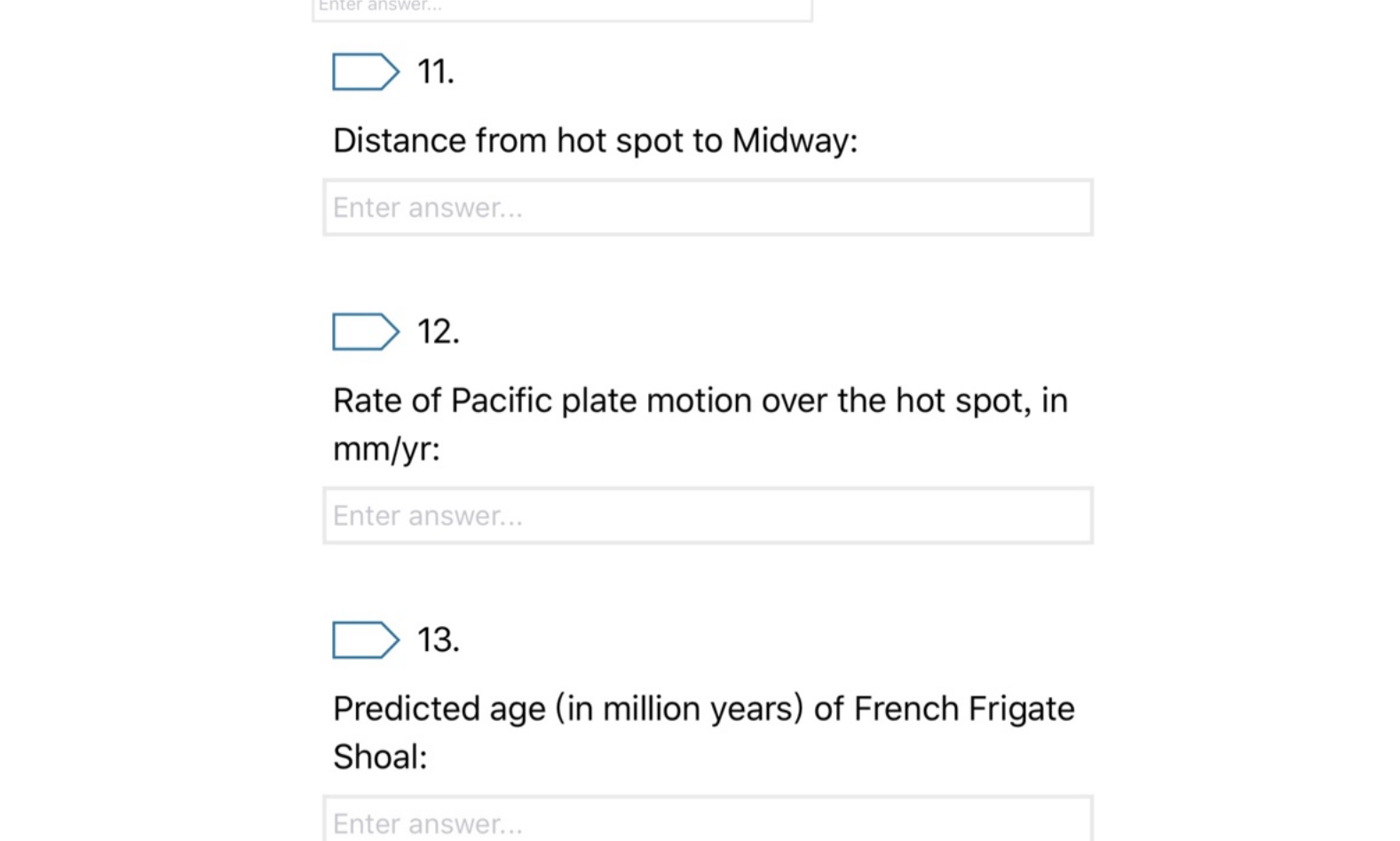Click the word 'Shoal:' in question 13
This screenshot has height=841, width=1400.
tap(380, 757)
